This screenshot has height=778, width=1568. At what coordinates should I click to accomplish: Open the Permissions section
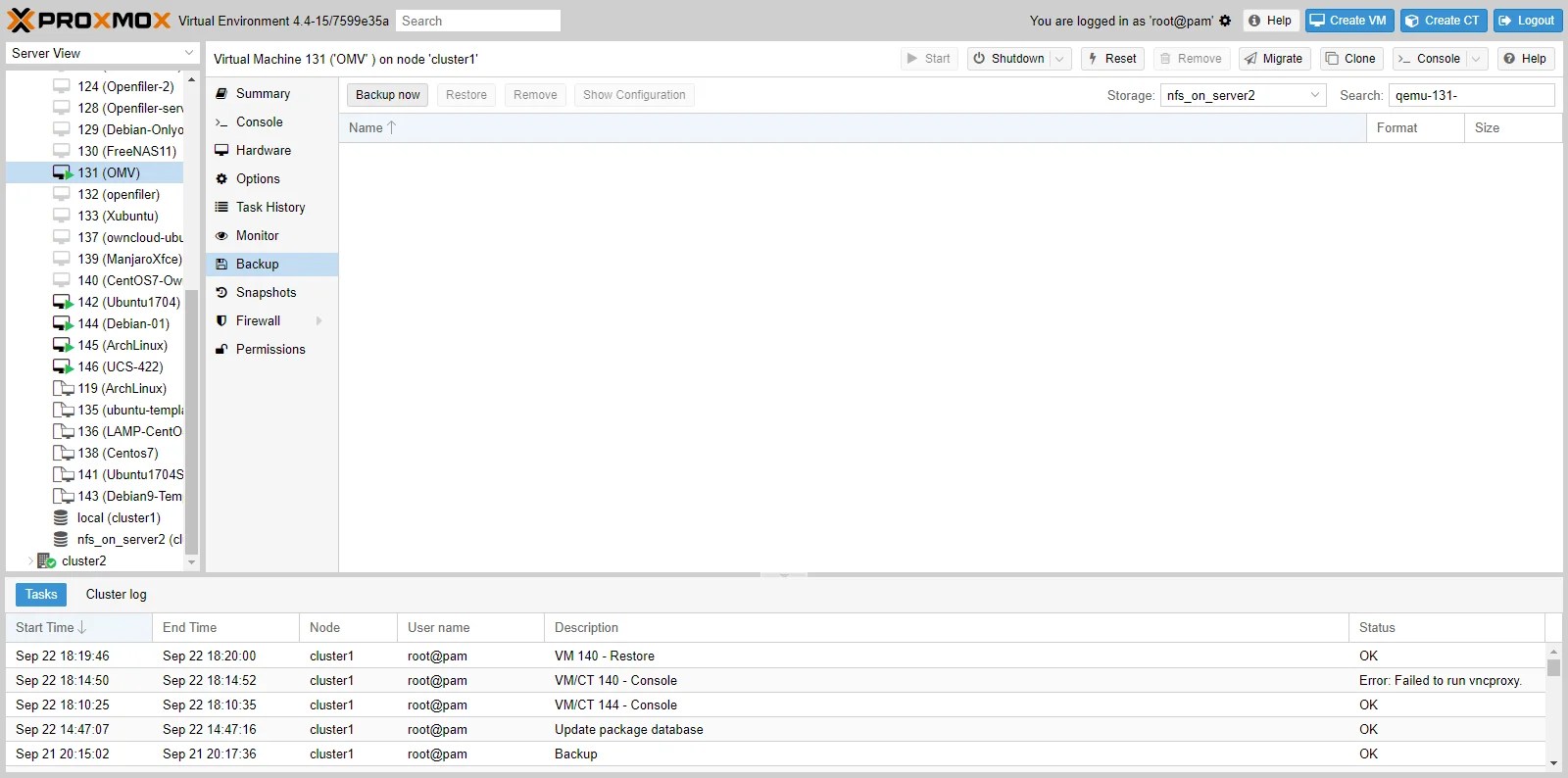coord(271,349)
